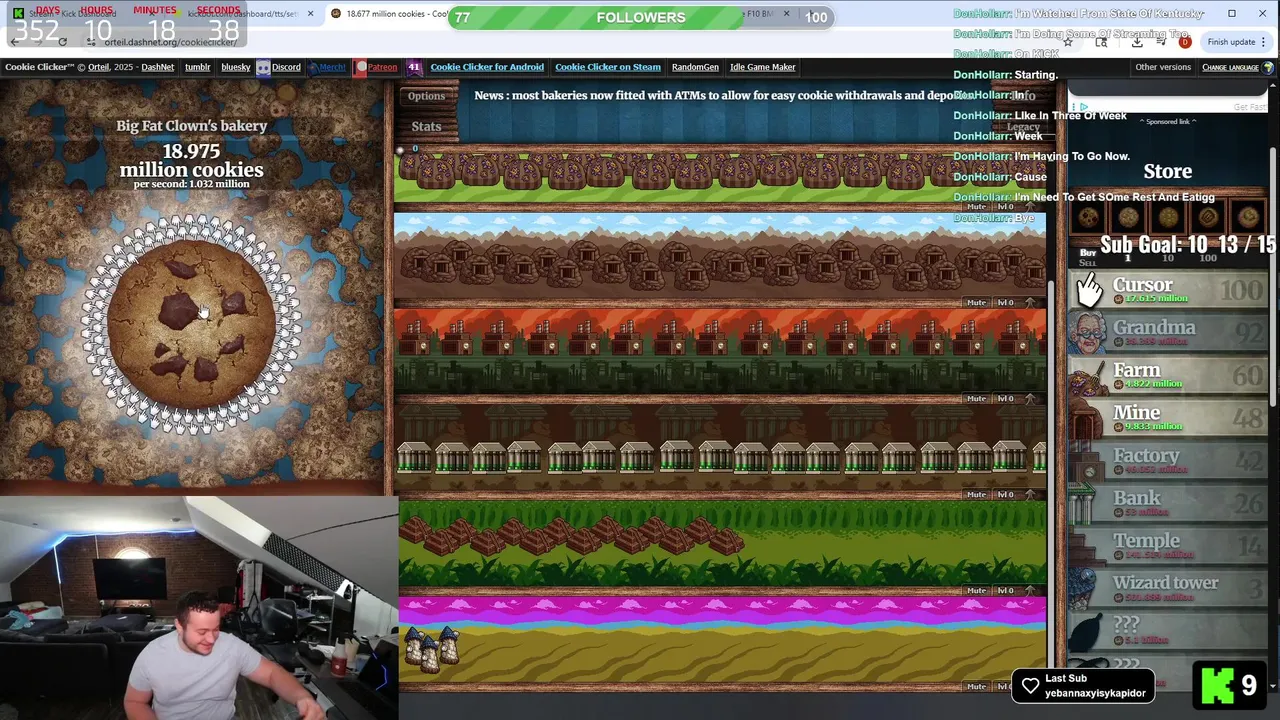Viewport: 1280px width, 720px height.
Task: Bookmark this page with the star icon
Action: (1068, 42)
